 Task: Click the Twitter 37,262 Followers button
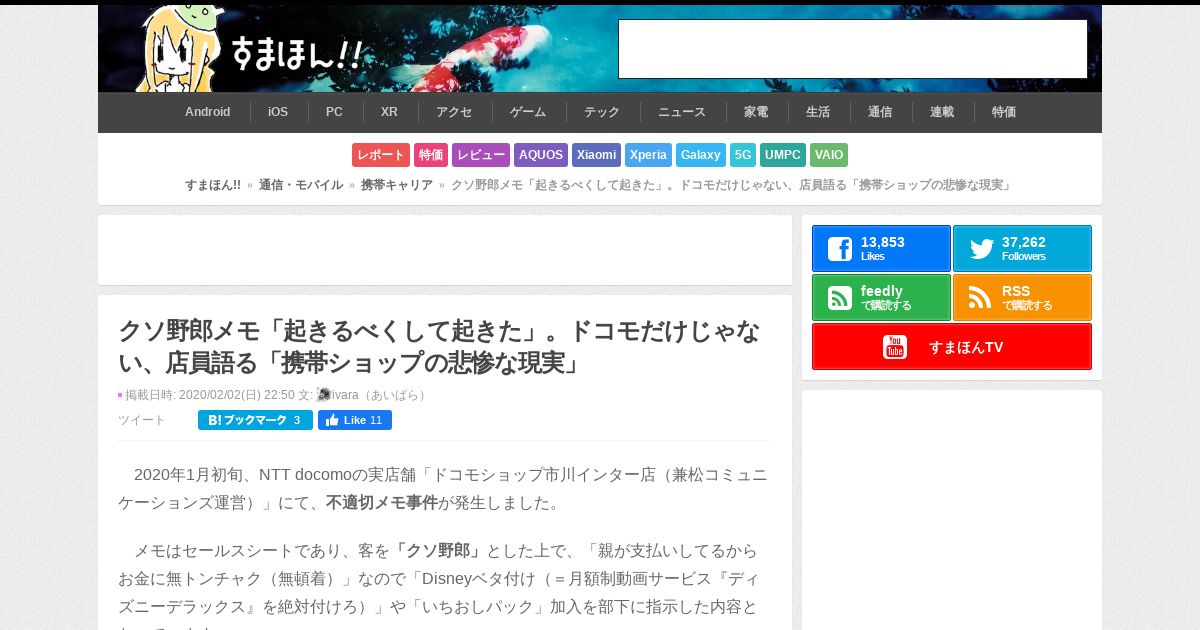point(1022,249)
